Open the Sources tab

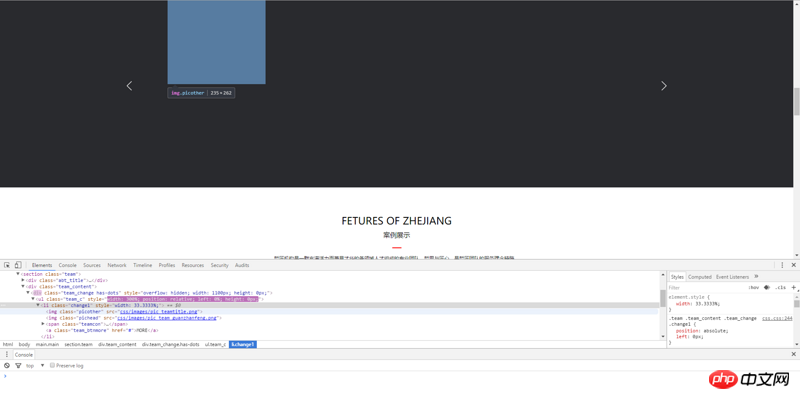[x=92, y=265]
